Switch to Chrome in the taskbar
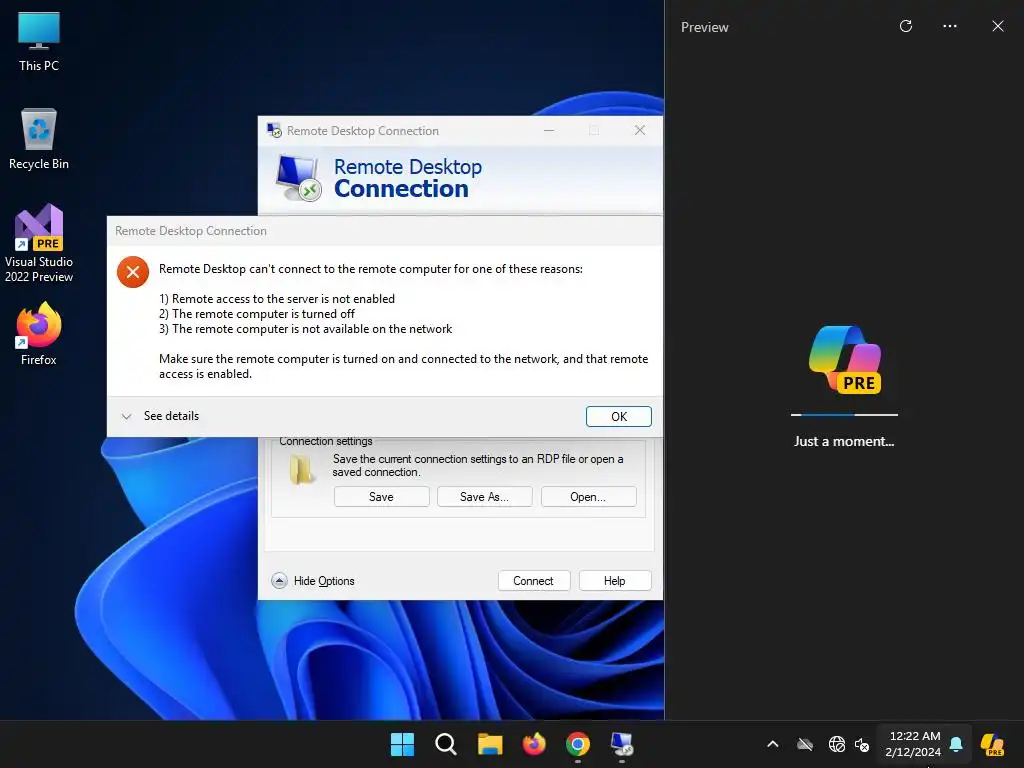This screenshot has height=768, width=1024. pos(578,744)
